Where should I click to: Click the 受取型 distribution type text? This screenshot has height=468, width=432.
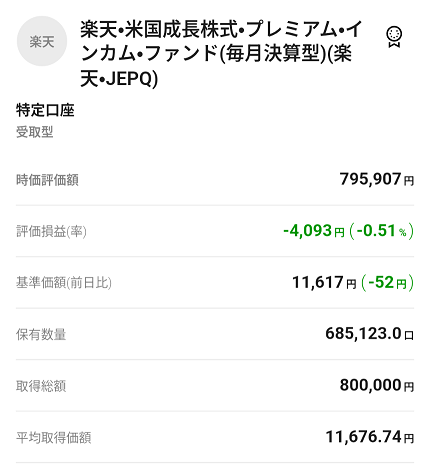[x=35, y=132]
